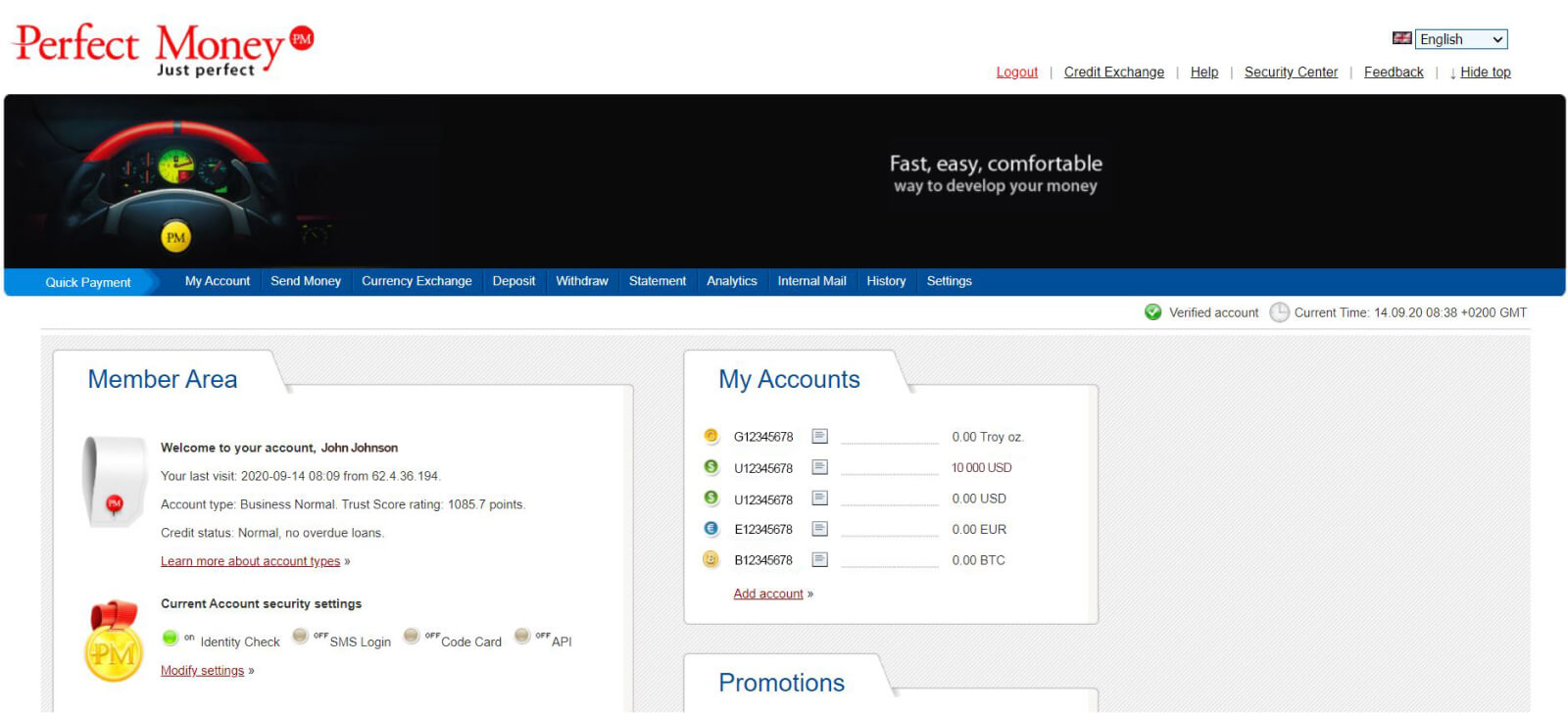Open the English language dropdown
The image size is (1568, 713).
1460,39
